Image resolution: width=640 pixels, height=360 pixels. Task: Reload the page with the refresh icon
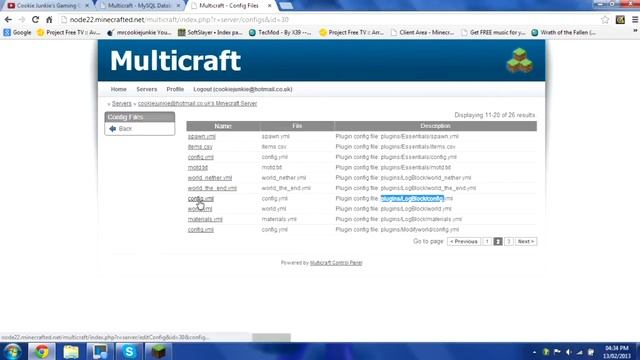36,20
